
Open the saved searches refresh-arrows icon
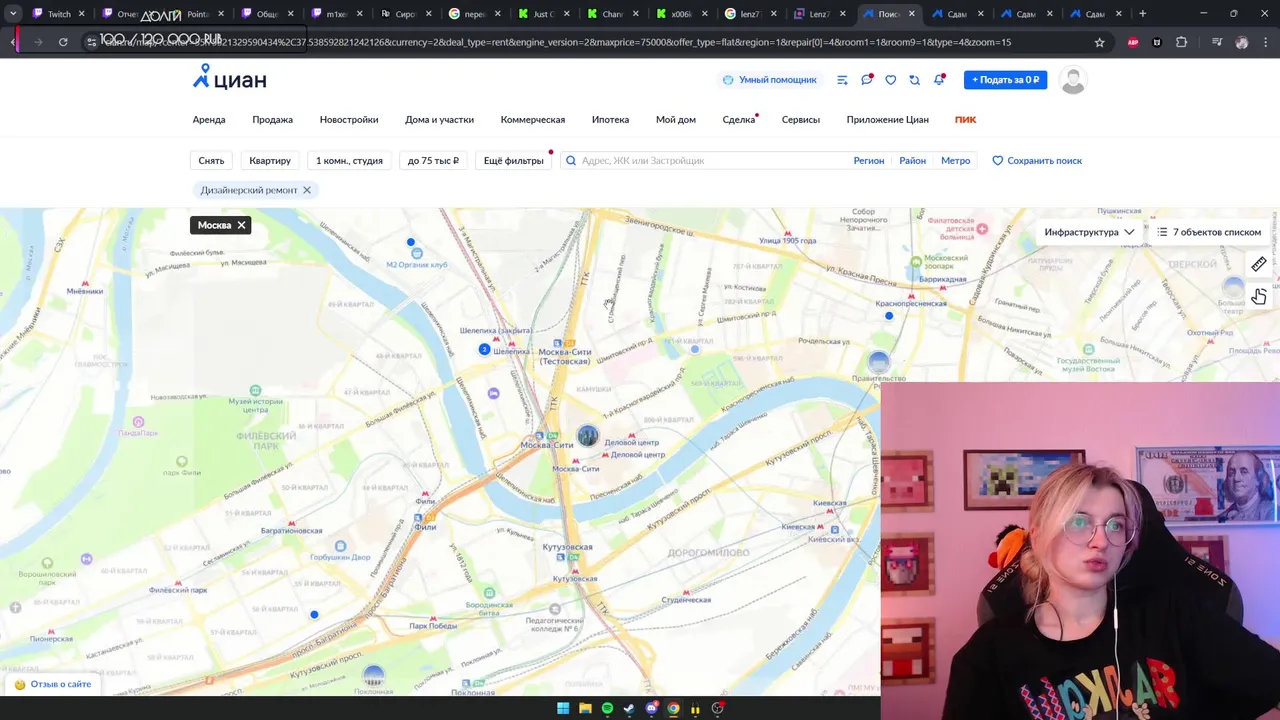coord(914,80)
